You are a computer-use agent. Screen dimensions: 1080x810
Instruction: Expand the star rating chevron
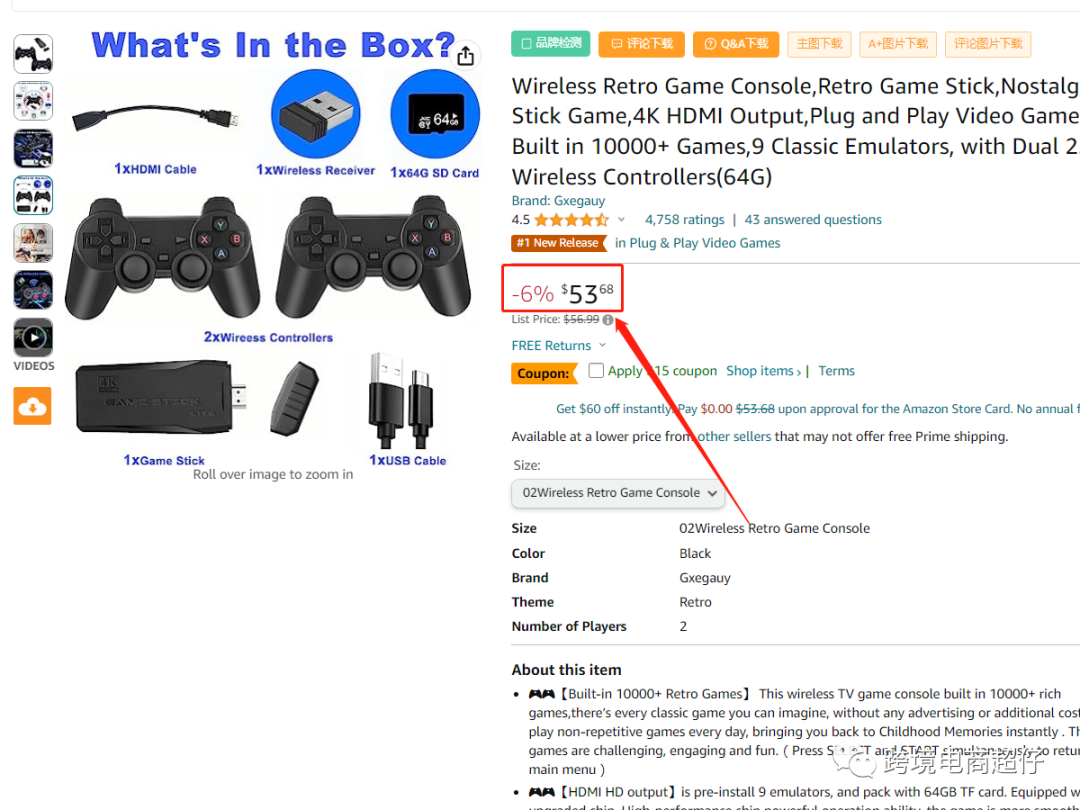pos(621,220)
